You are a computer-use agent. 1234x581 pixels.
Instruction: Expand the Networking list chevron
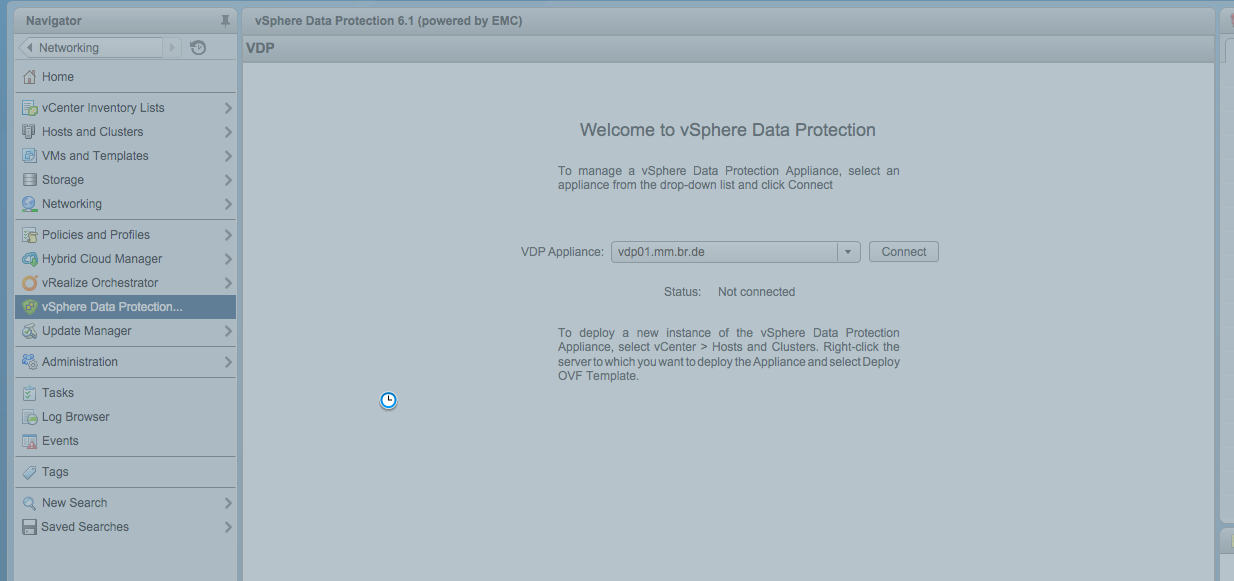point(228,204)
